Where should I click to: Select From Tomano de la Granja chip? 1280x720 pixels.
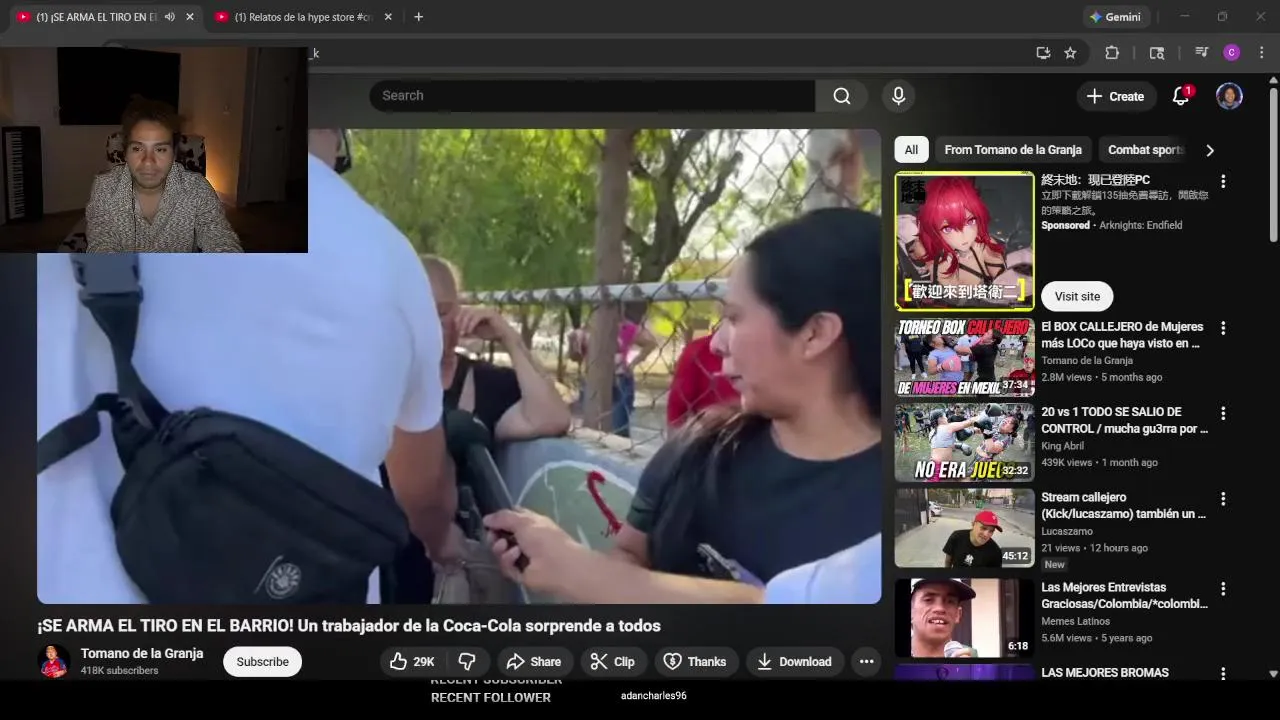coord(1013,150)
